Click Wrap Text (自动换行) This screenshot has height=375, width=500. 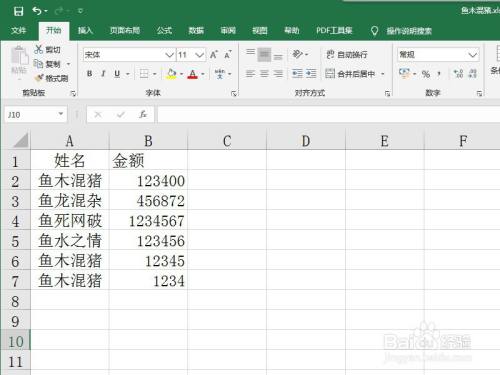(x=347, y=54)
